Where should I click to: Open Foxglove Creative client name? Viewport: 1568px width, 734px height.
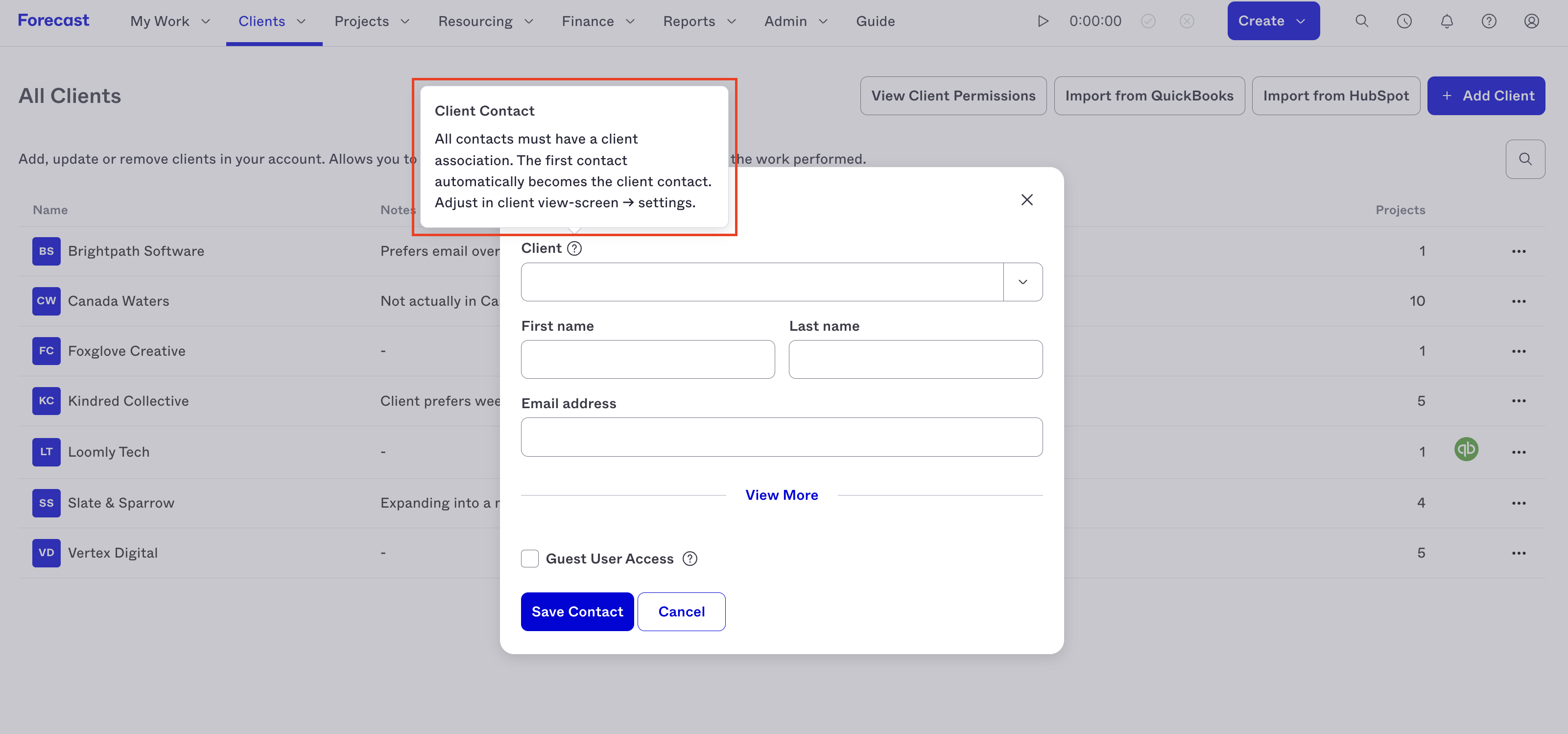point(127,351)
